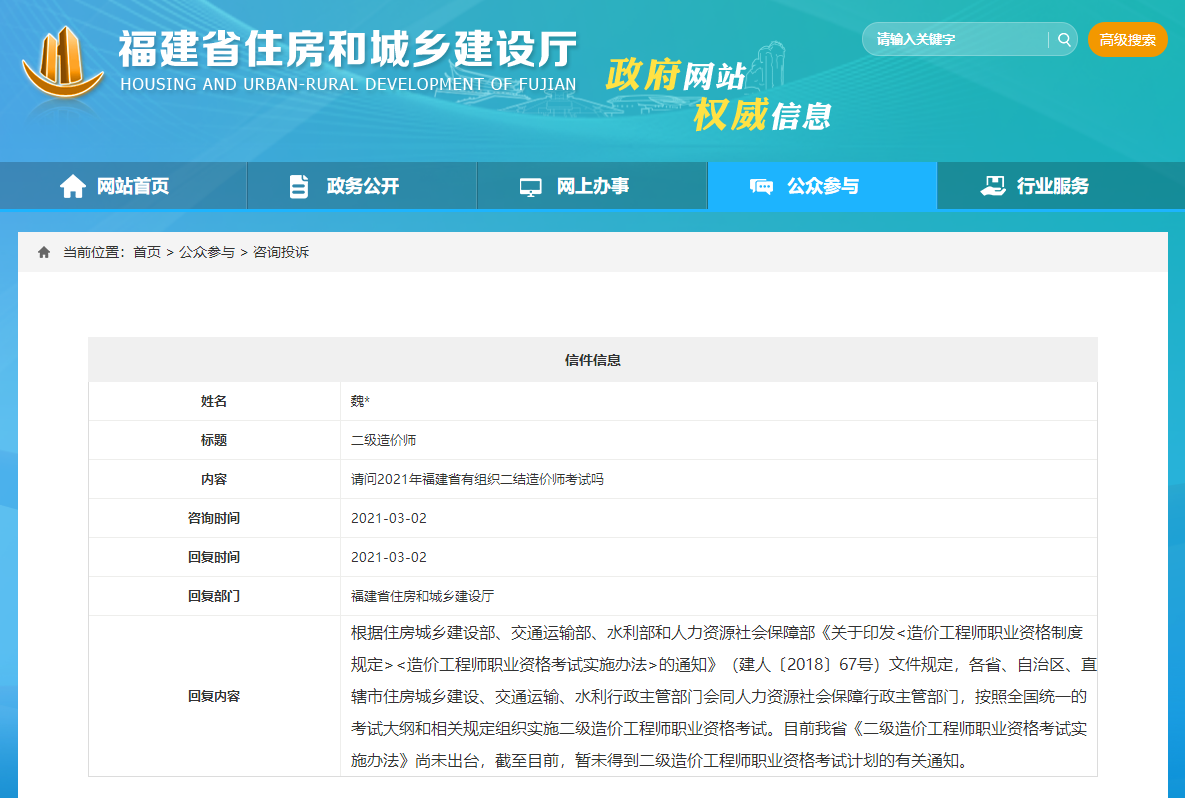The width and height of the screenshot is (1185, 798).
Task: Go to the 网上办事 navigation item
Action: click(592, 187)
